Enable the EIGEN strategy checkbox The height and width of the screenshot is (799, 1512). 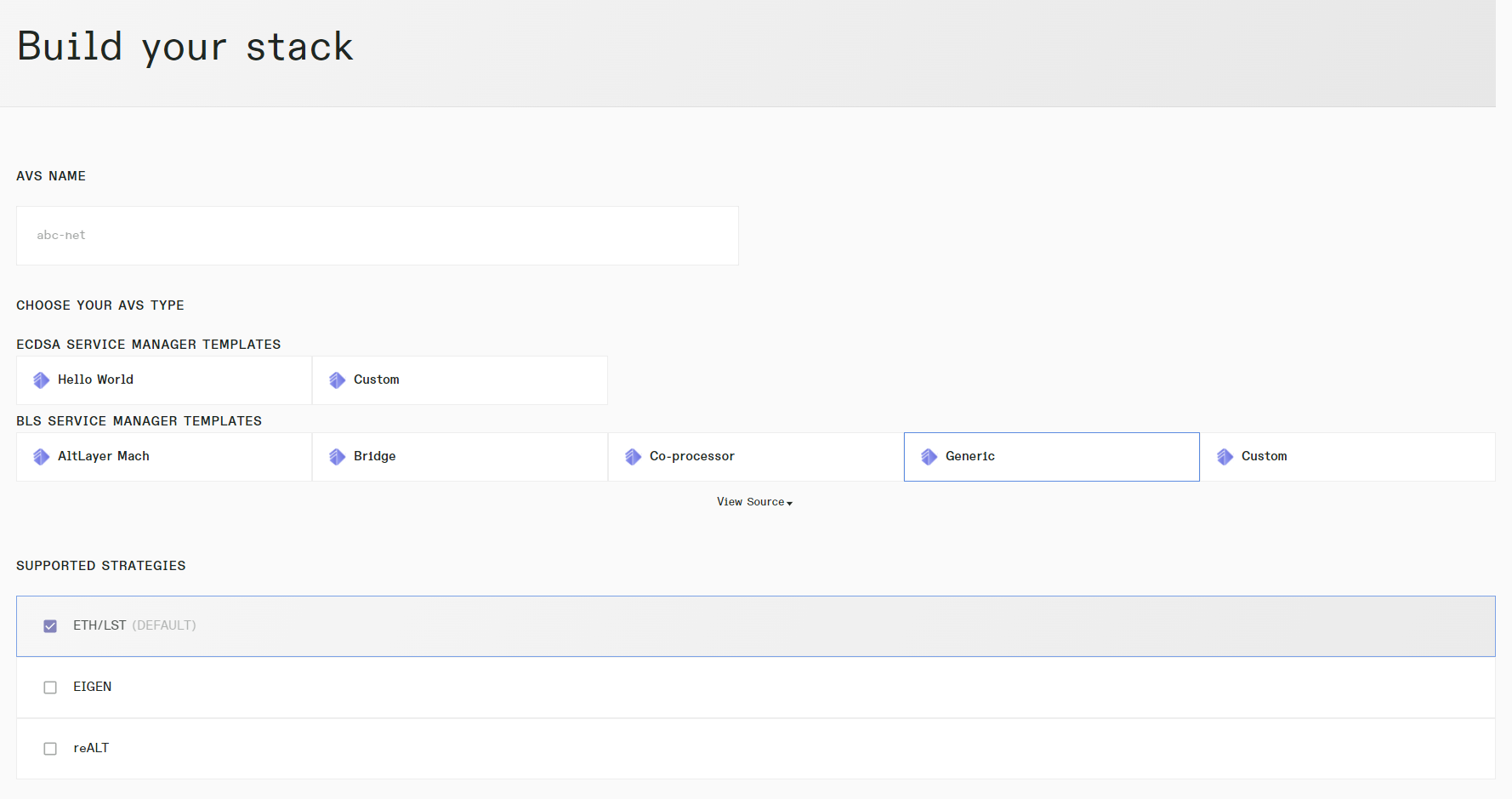click(50, 688)
